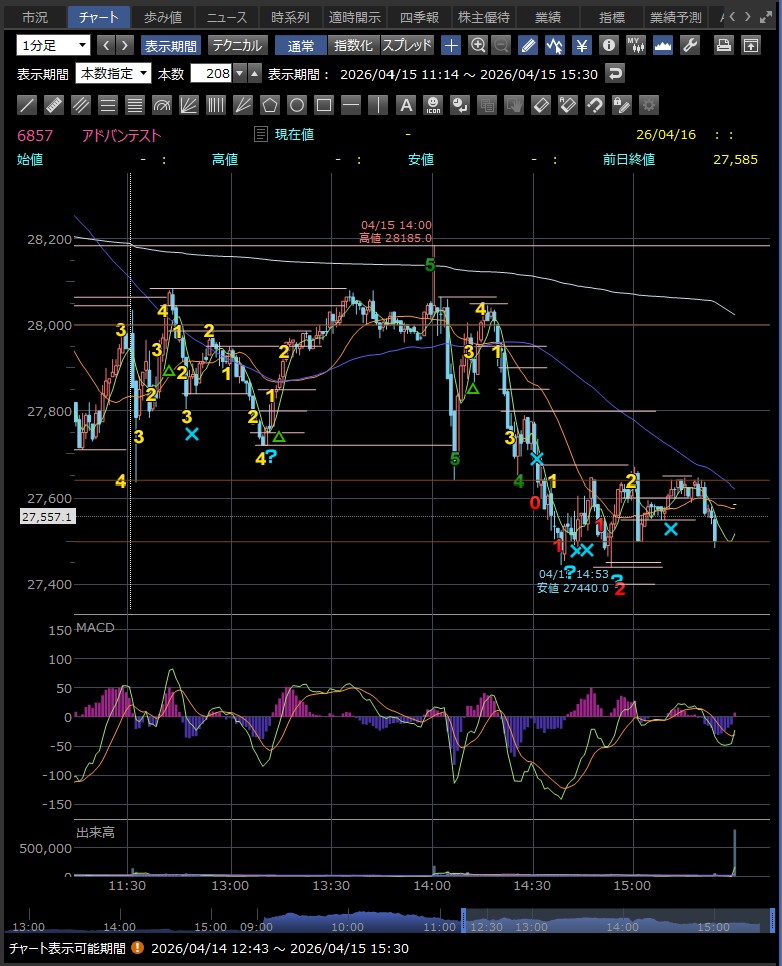Screen dimensions: 782x966
Task: Toggle the crosshair cursor button
Action: pos(451,45)
